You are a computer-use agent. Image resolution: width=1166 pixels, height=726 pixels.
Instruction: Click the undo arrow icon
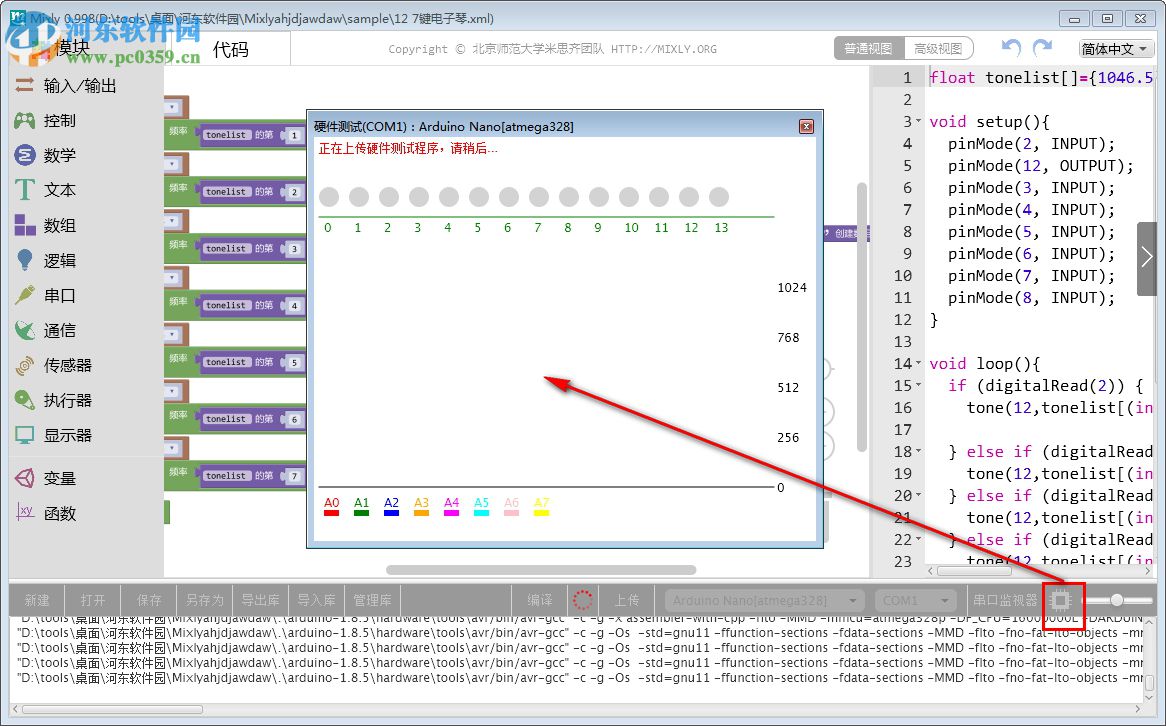(x=1010, y=47)
